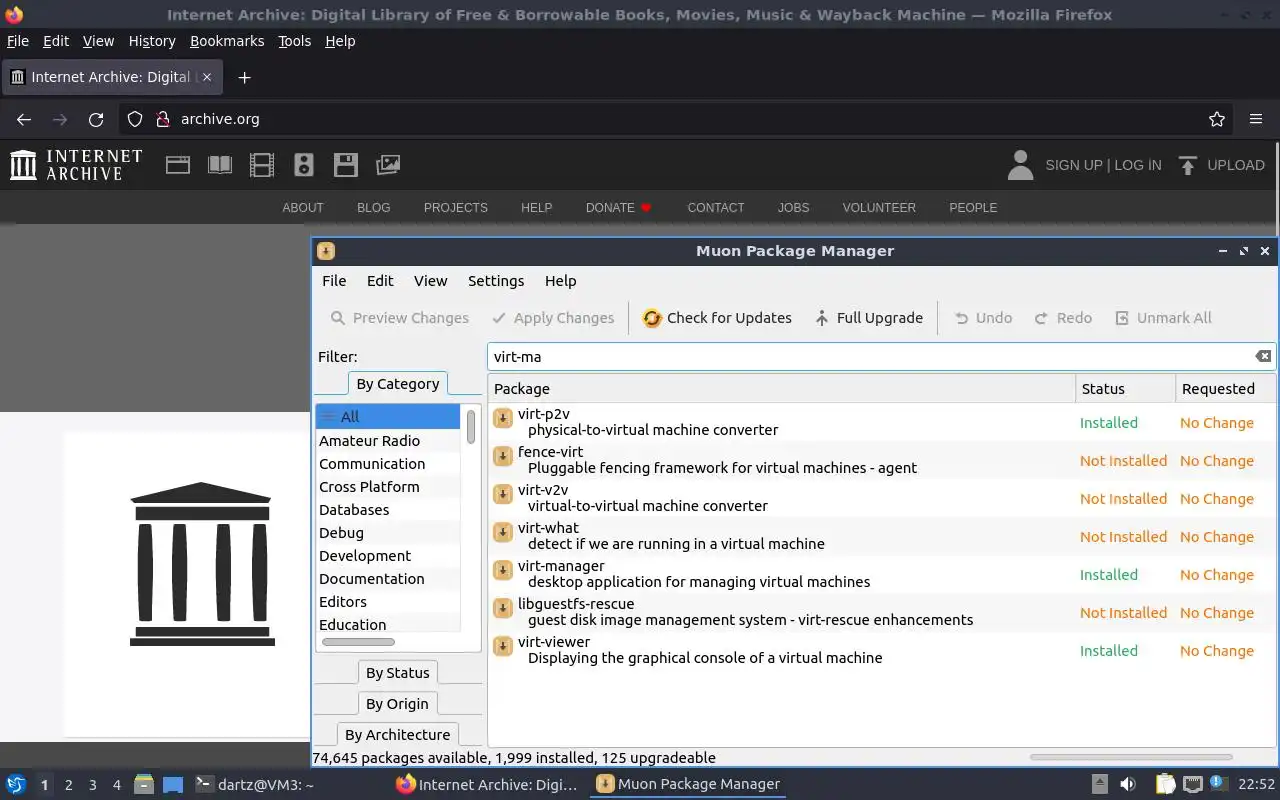Click the Full Upgrade toolbar button
Viewport: 1280px width, 800px height.
(867, 318)
